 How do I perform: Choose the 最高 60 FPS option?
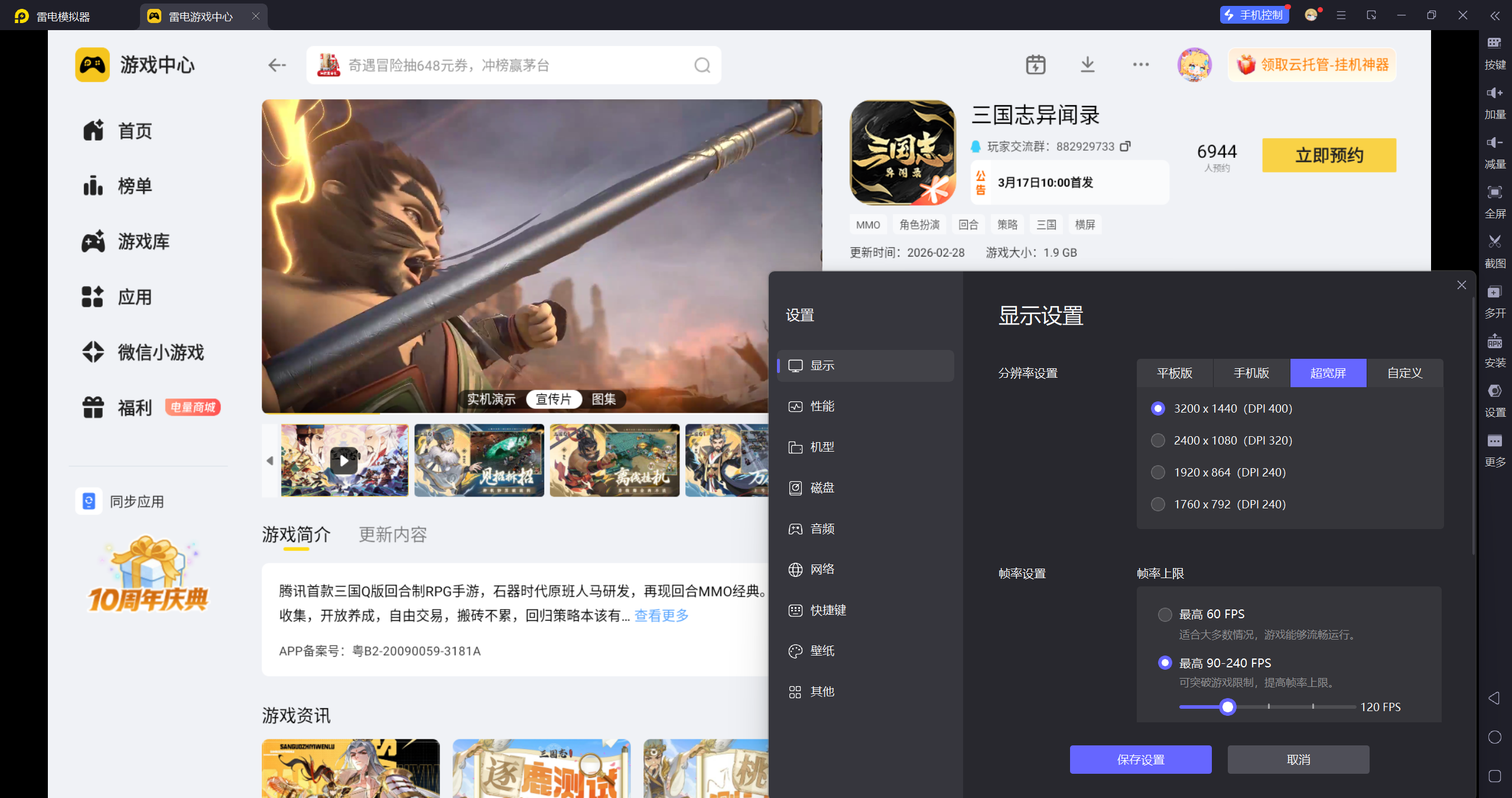point(1165,614)
